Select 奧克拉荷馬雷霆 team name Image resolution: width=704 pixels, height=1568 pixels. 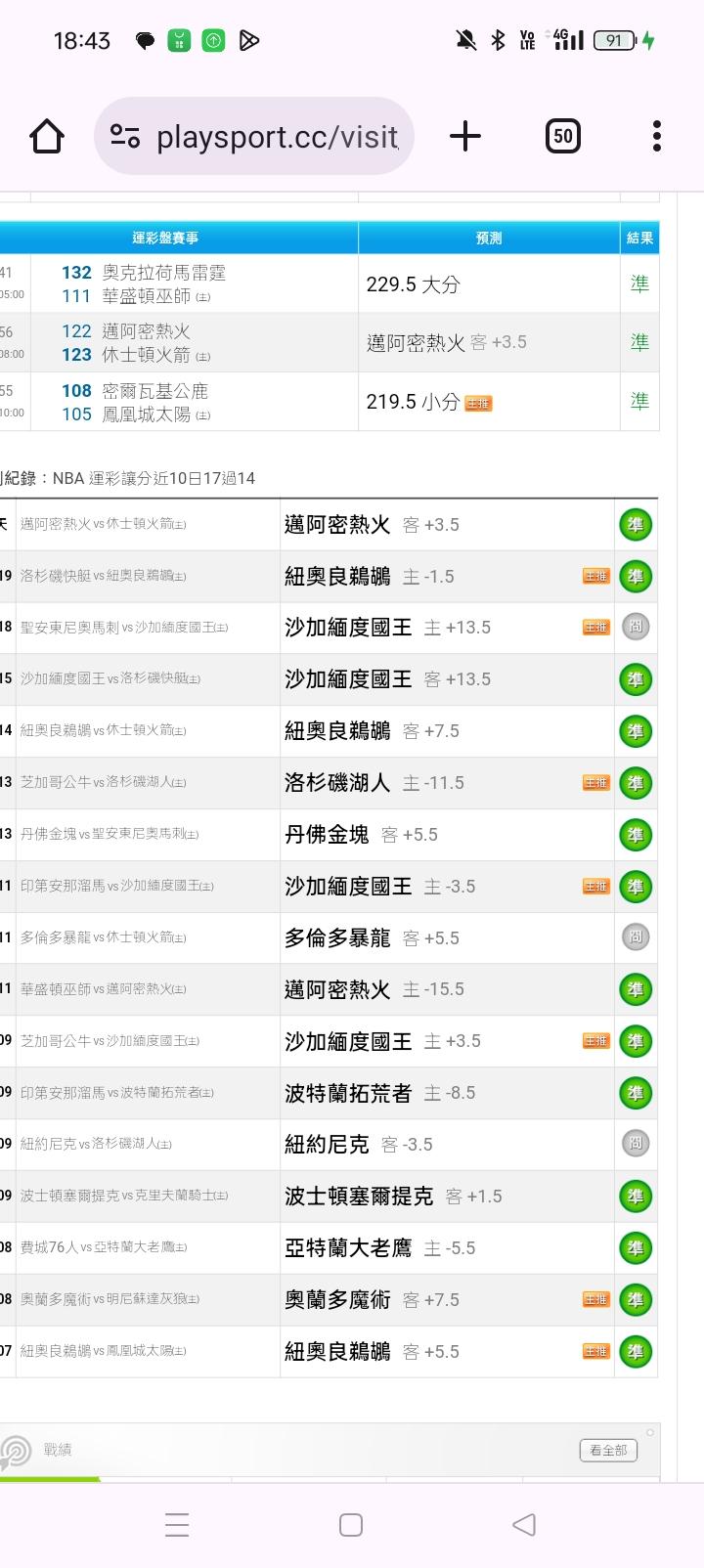click(164, 273)
